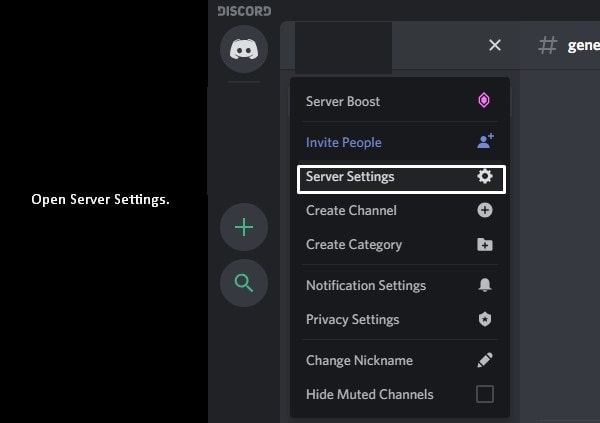Screen dimensions: 600x423
Task: Choose Invite People from the menu
Action: coord(400,142)
